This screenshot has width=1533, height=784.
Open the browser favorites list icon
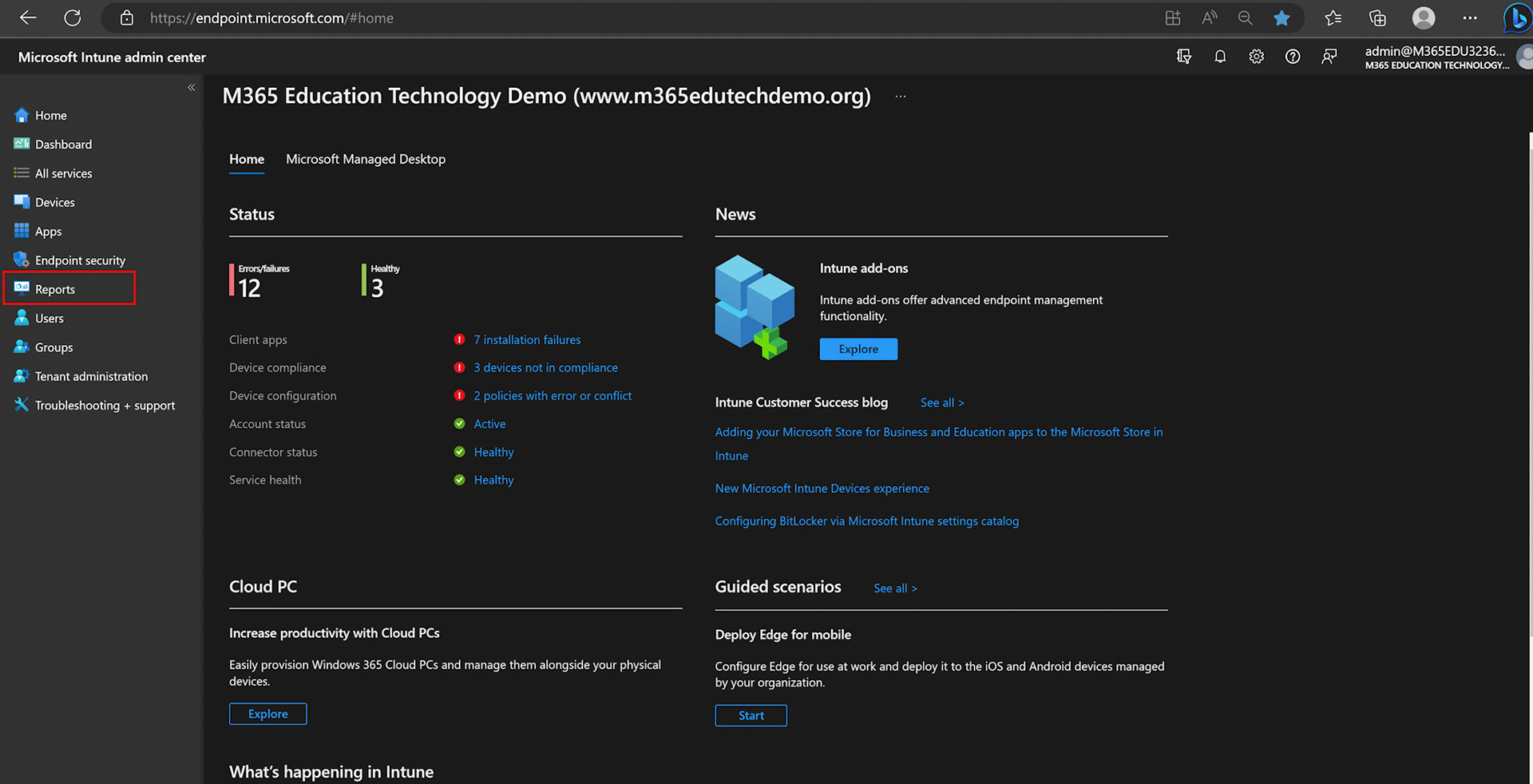(x=1333, y=18)
